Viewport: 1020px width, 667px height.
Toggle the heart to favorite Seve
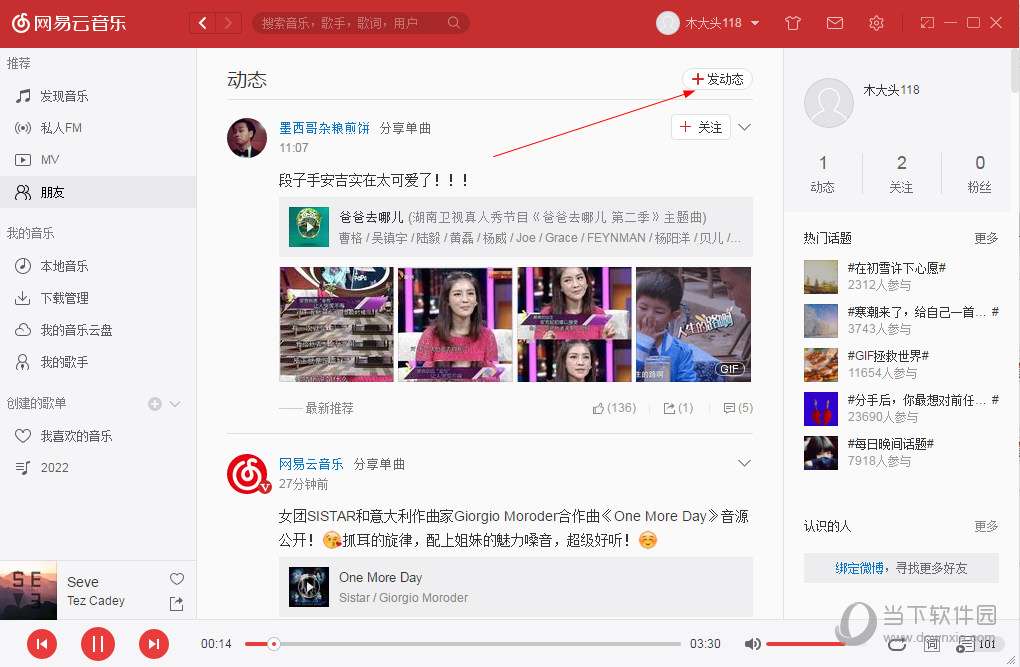tap(177, 578)
